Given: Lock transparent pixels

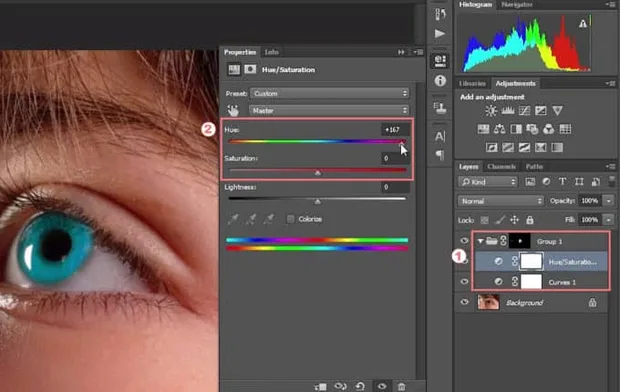Looking at the screenshot, I should [484, 220].
